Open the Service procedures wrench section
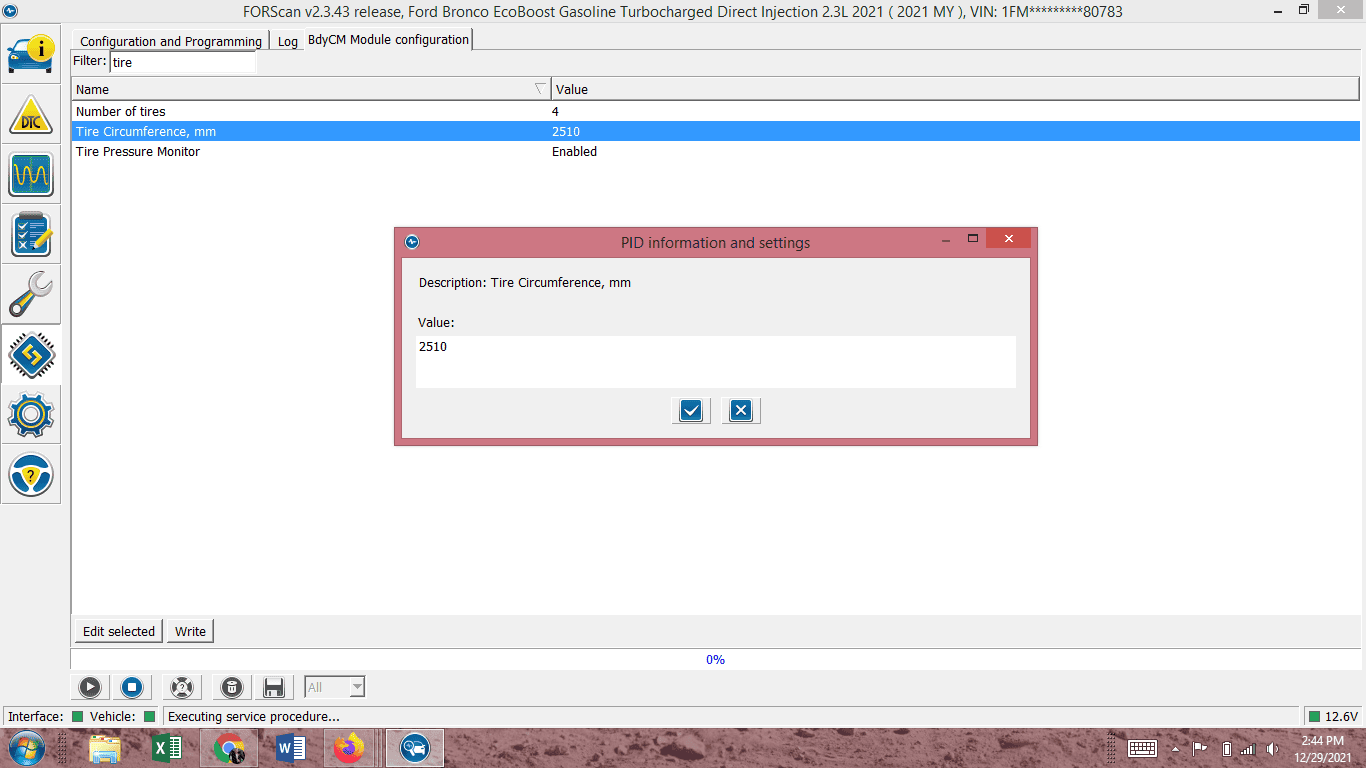The image size is (1366, 768). 31,295
